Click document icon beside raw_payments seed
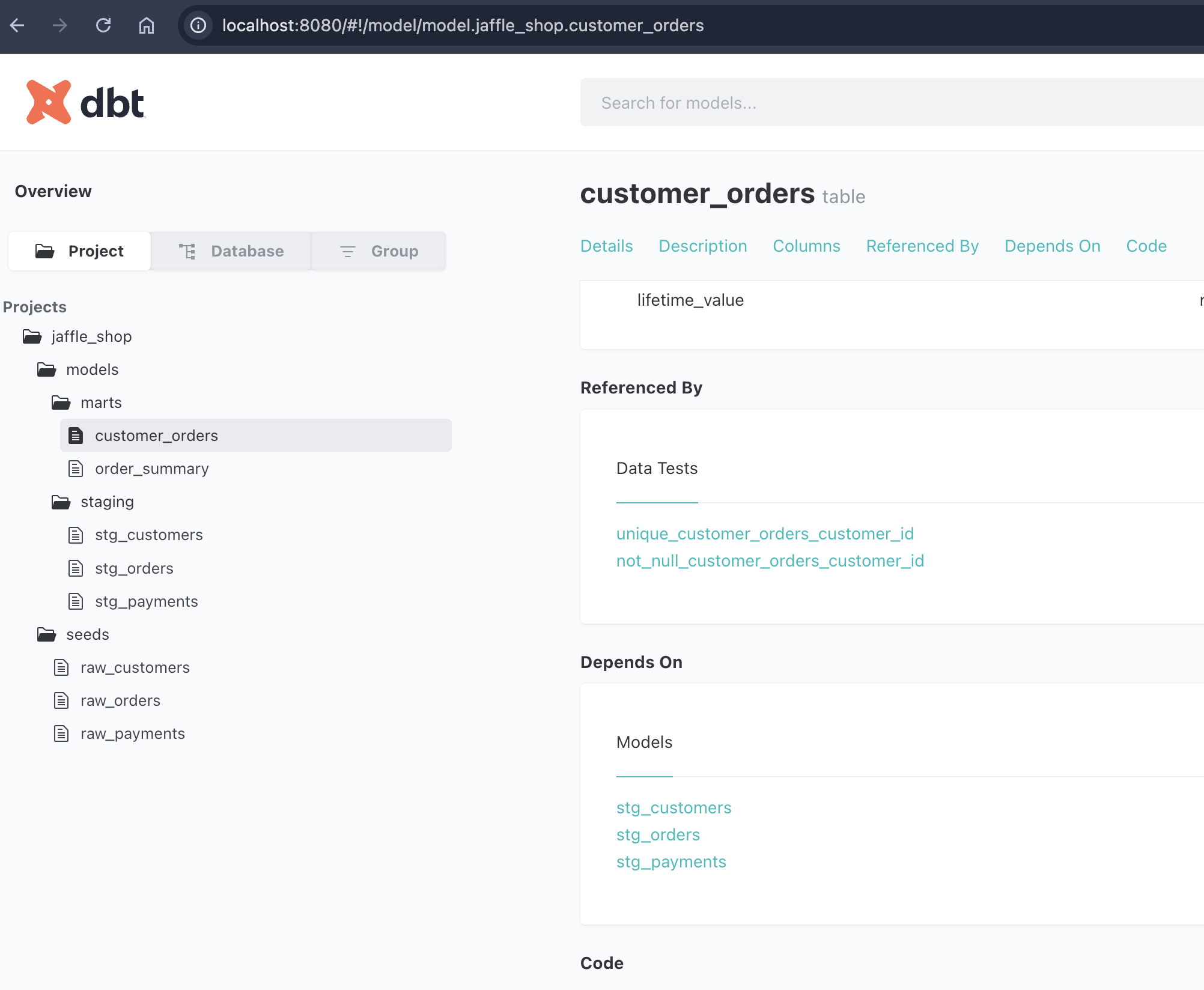 pyautogui.click(x=61, y=733)
